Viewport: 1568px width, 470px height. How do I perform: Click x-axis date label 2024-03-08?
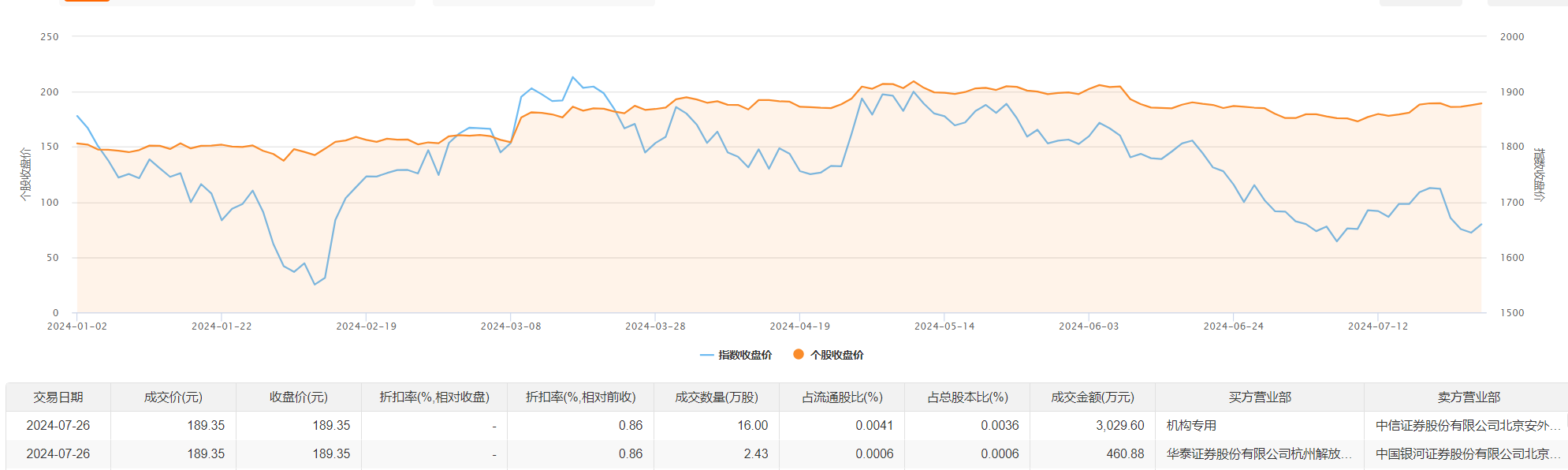511,326
